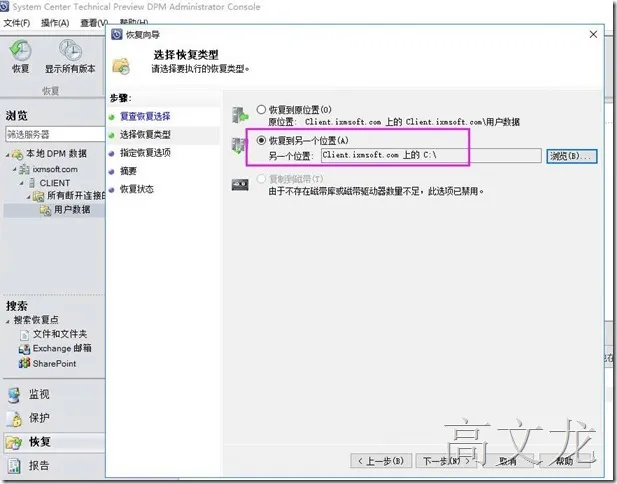This screenshot has height=484, width=617.
Task: Collapse the 搜索恢复点 section
Action: [x=8, y=321]
